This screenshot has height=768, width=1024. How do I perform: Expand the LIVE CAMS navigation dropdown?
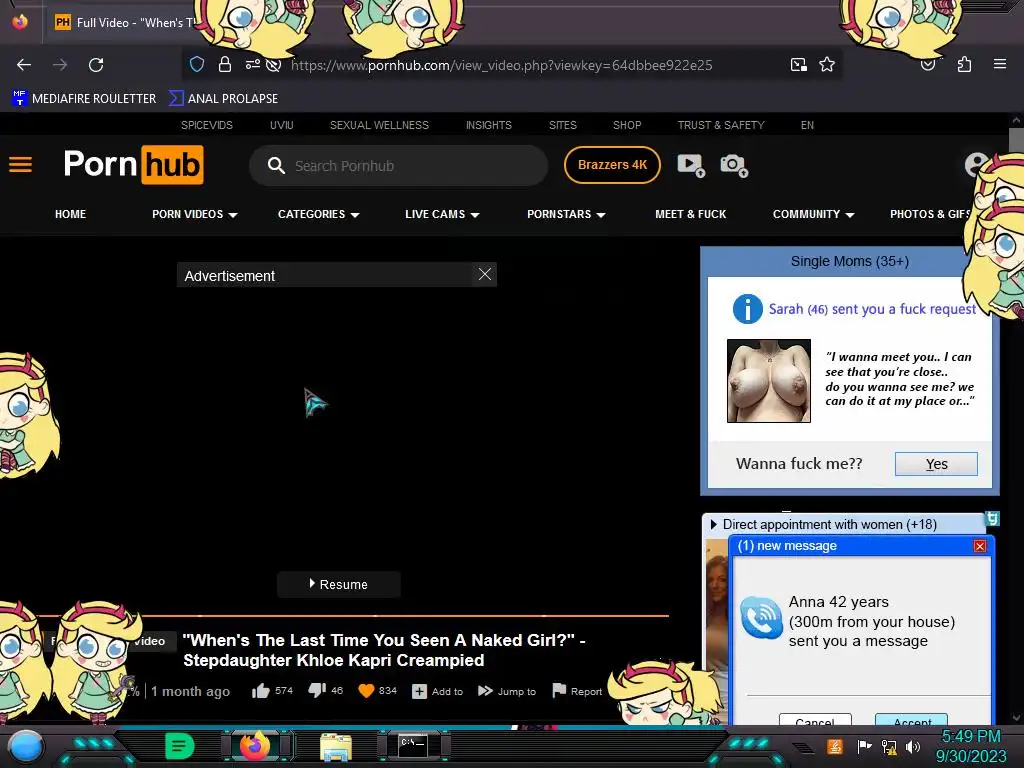coord(442,214)
